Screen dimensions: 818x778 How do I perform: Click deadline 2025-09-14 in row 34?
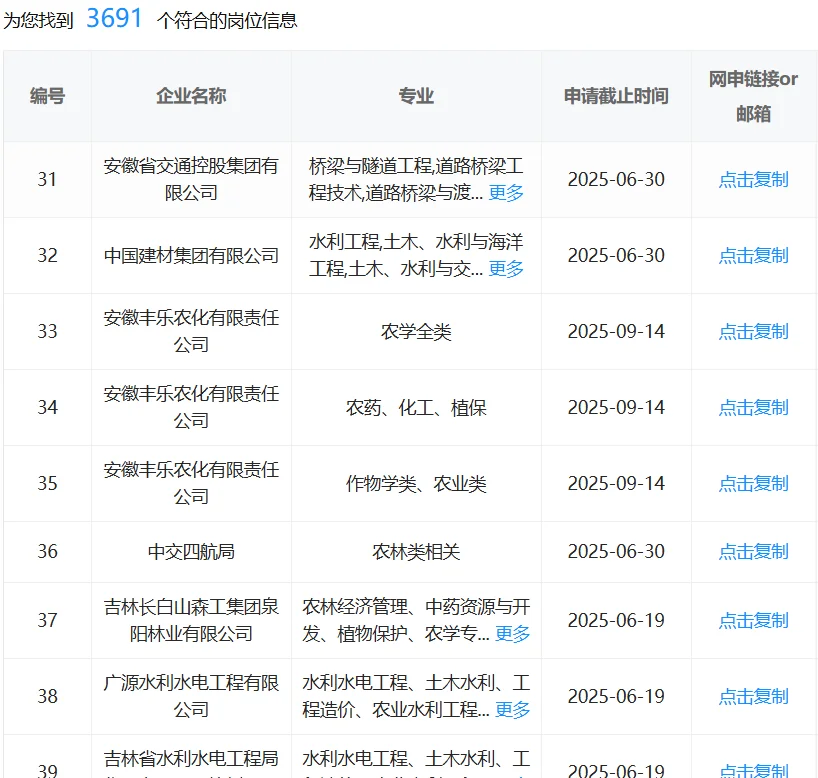[x=616, y=408]
